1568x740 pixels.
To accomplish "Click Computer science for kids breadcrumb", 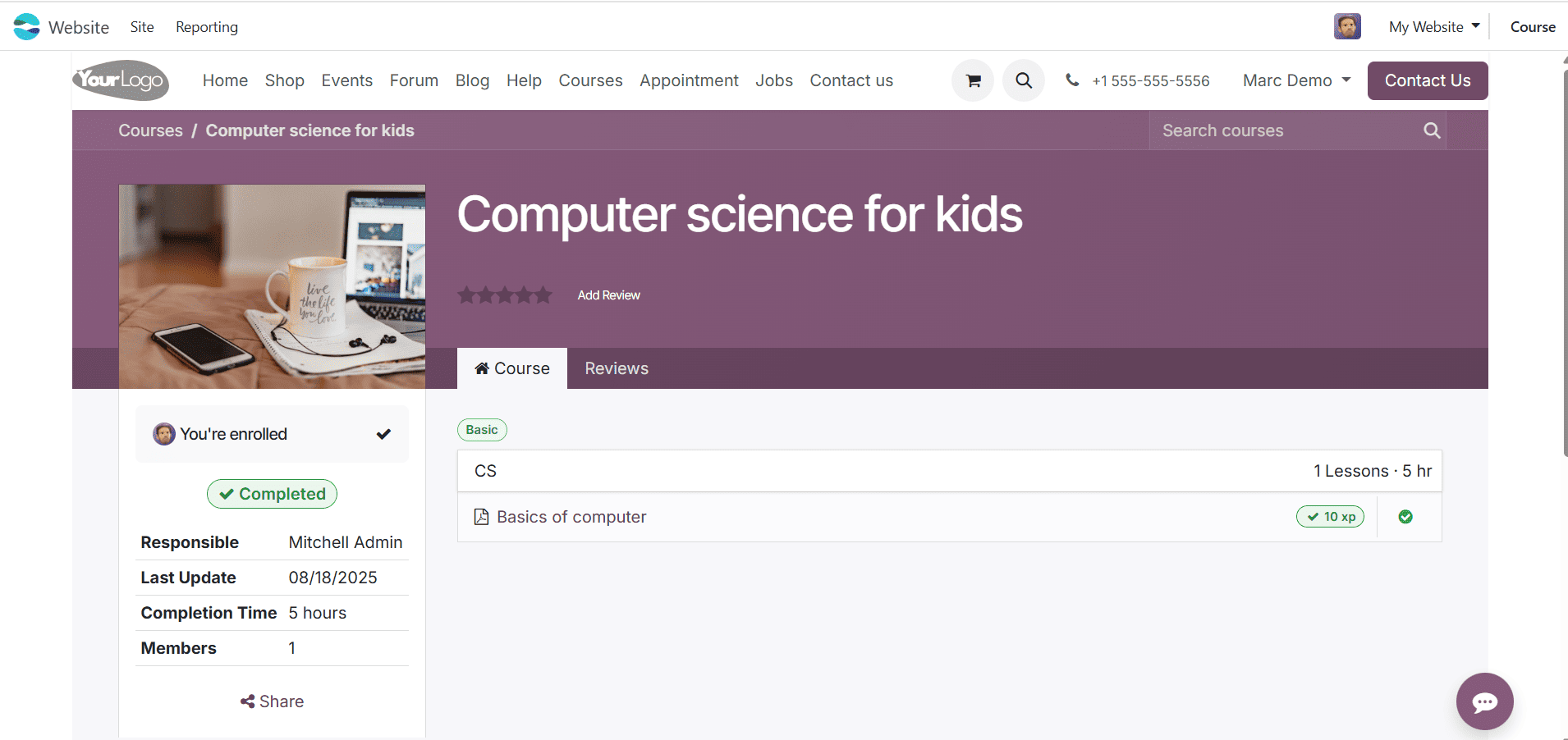I will click(x=310, y=130).
